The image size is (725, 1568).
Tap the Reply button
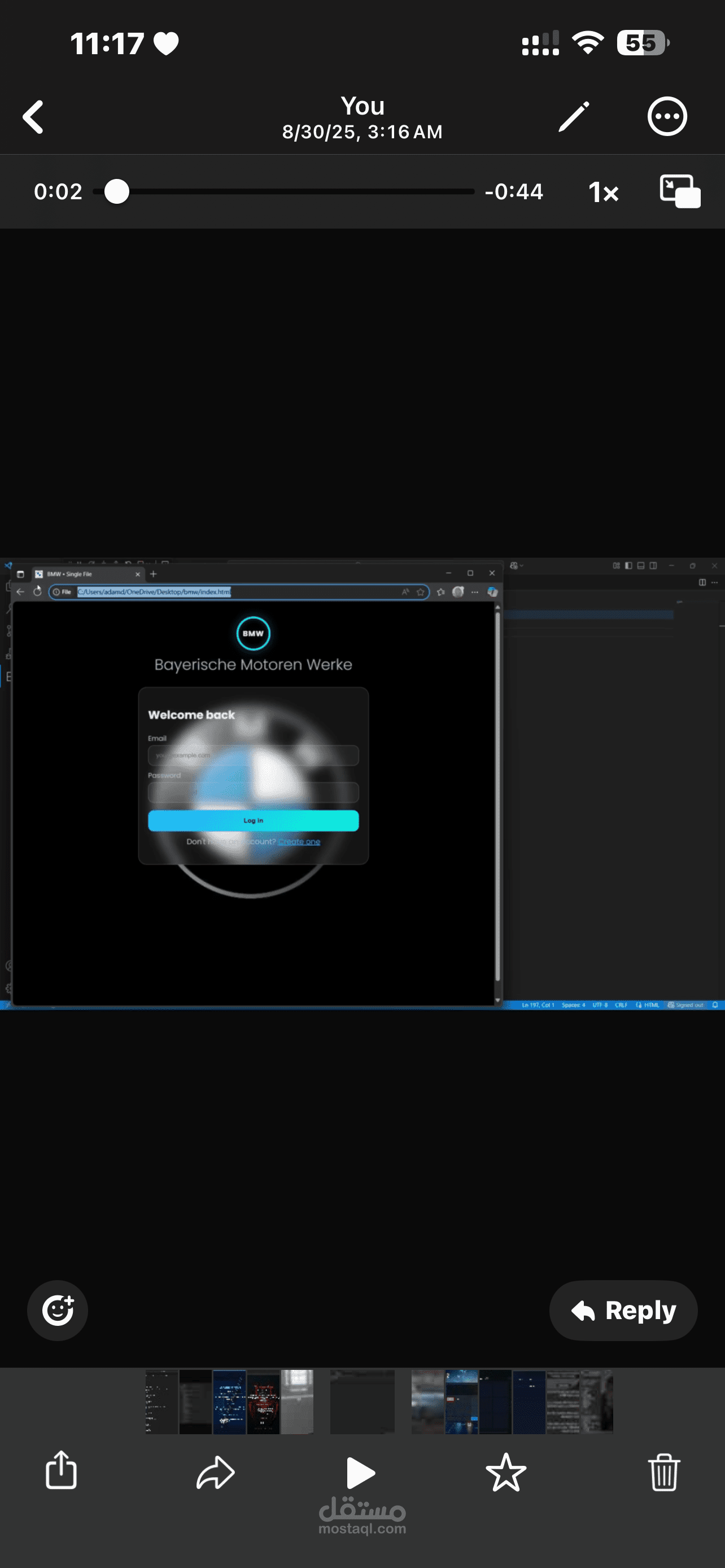[x=623, y=1310]
